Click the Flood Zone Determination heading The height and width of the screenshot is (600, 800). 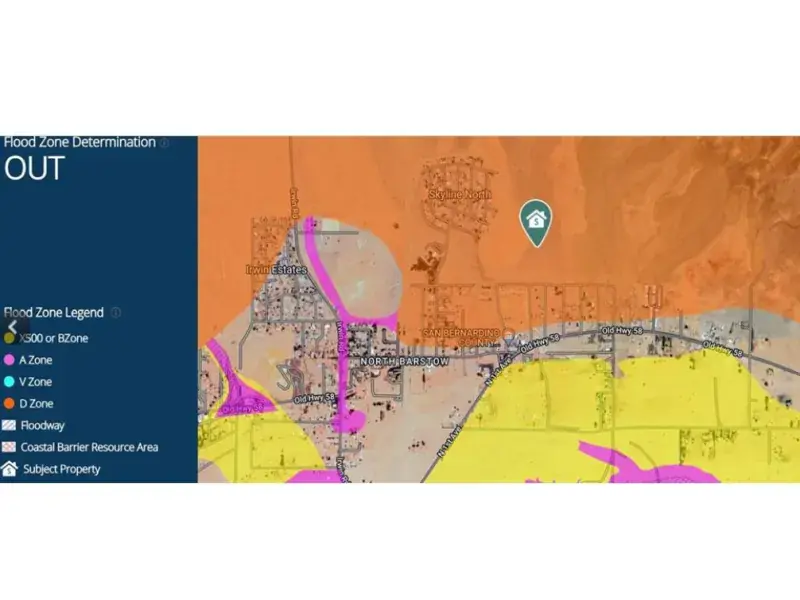[80, 143]
